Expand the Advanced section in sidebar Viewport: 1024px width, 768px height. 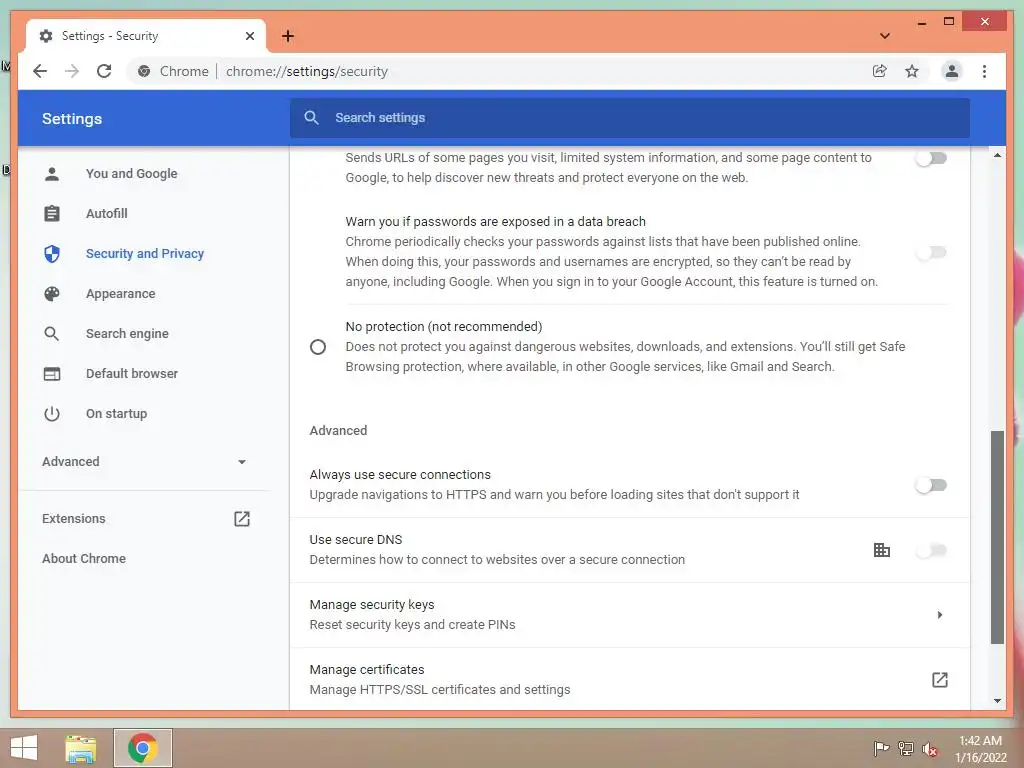coord(144,462)
